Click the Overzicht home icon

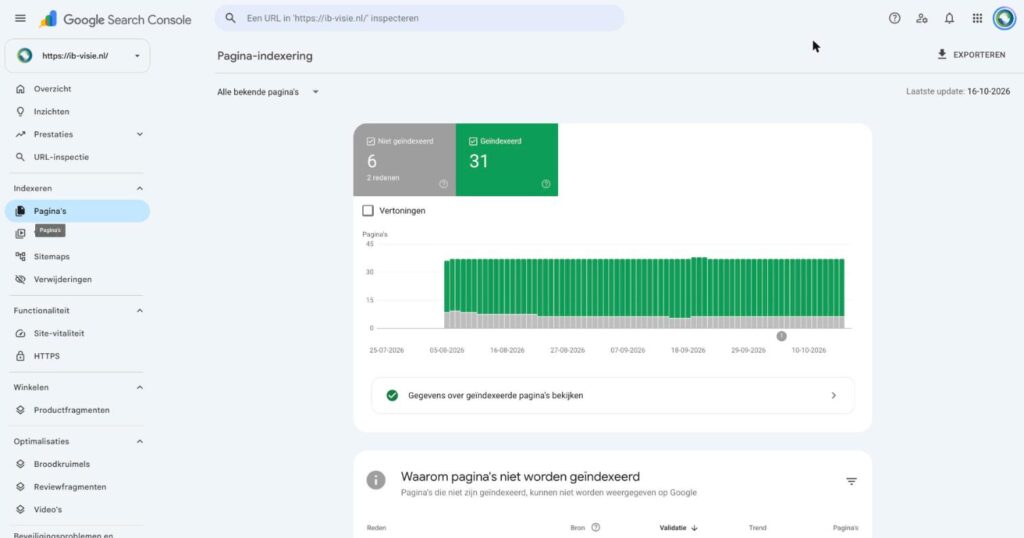pos(20,89)
